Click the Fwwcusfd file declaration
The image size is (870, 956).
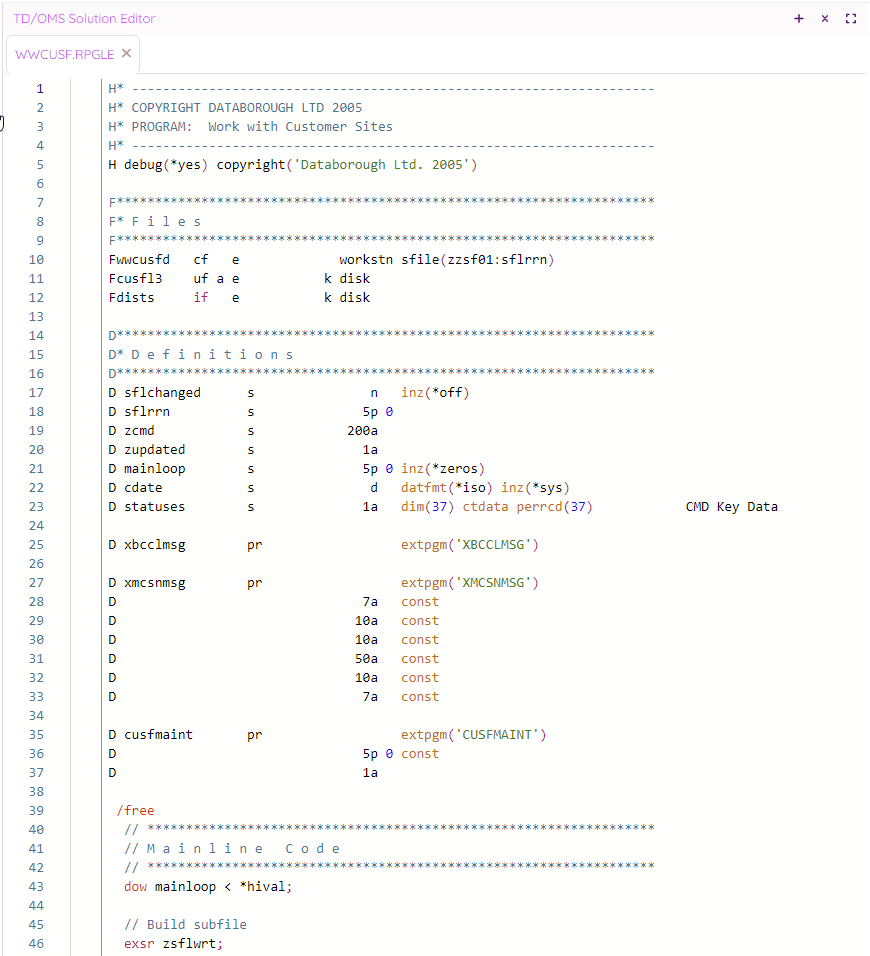139,260
